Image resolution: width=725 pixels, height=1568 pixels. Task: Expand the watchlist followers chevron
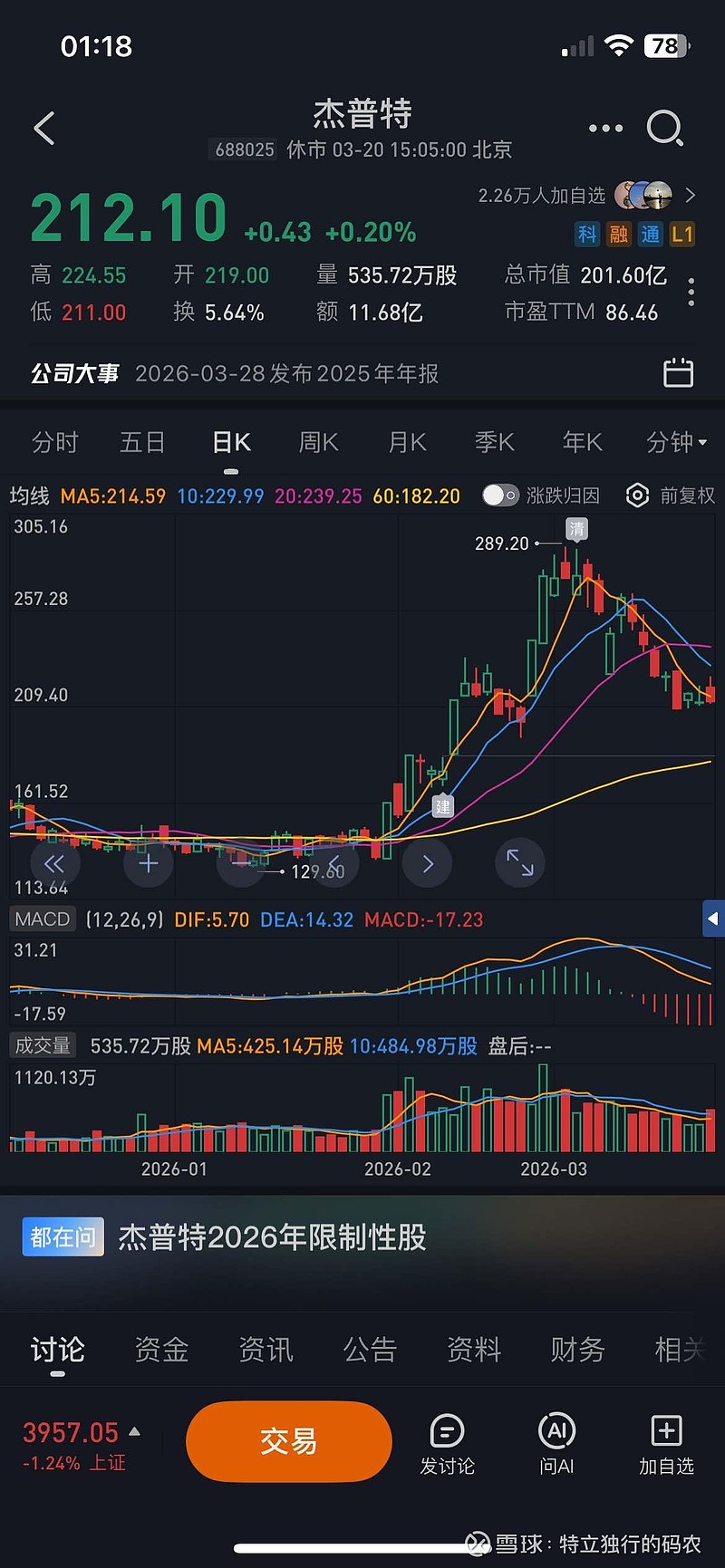pos(691,195)
